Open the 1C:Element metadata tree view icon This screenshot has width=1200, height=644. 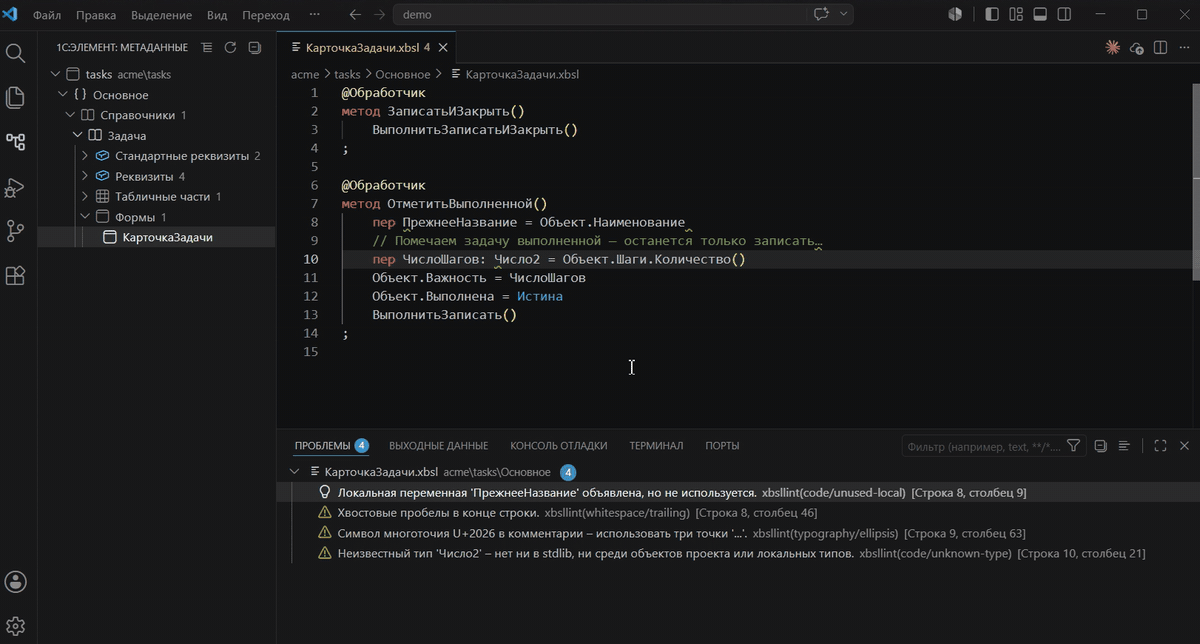15,142
